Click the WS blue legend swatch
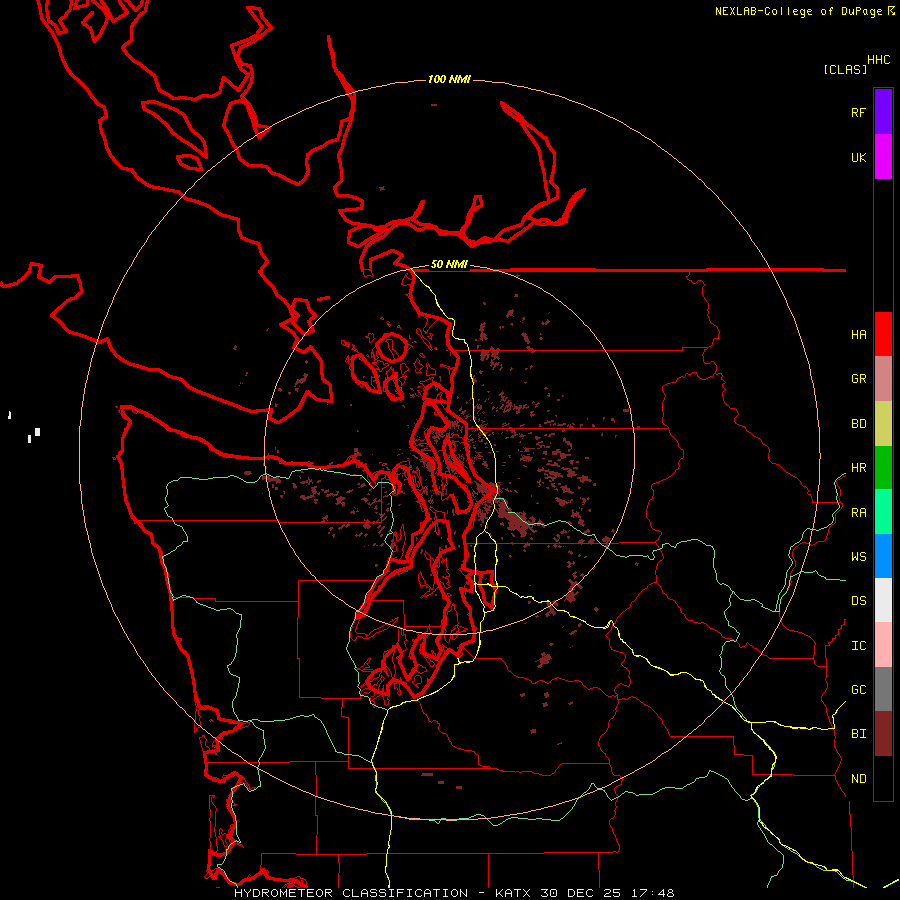This screenshot has width=900, height=900. [883, 556]
